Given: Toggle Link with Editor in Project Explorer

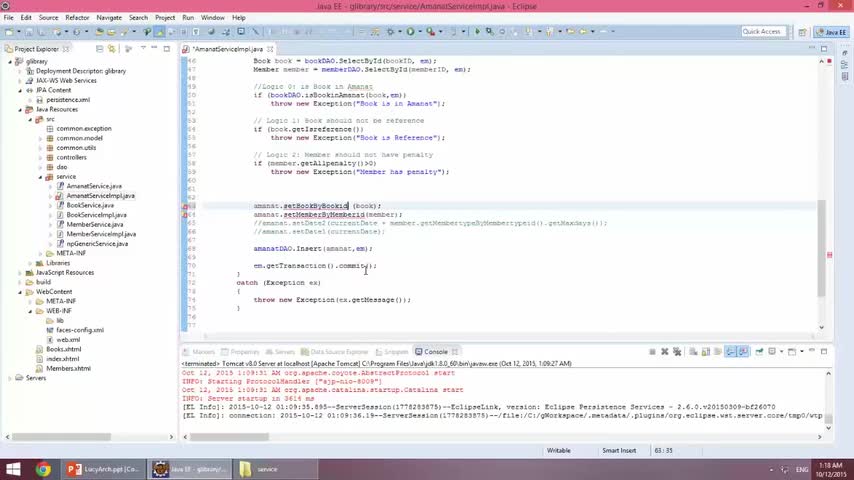Looking at the screenshot, I should tap(112, 49).
